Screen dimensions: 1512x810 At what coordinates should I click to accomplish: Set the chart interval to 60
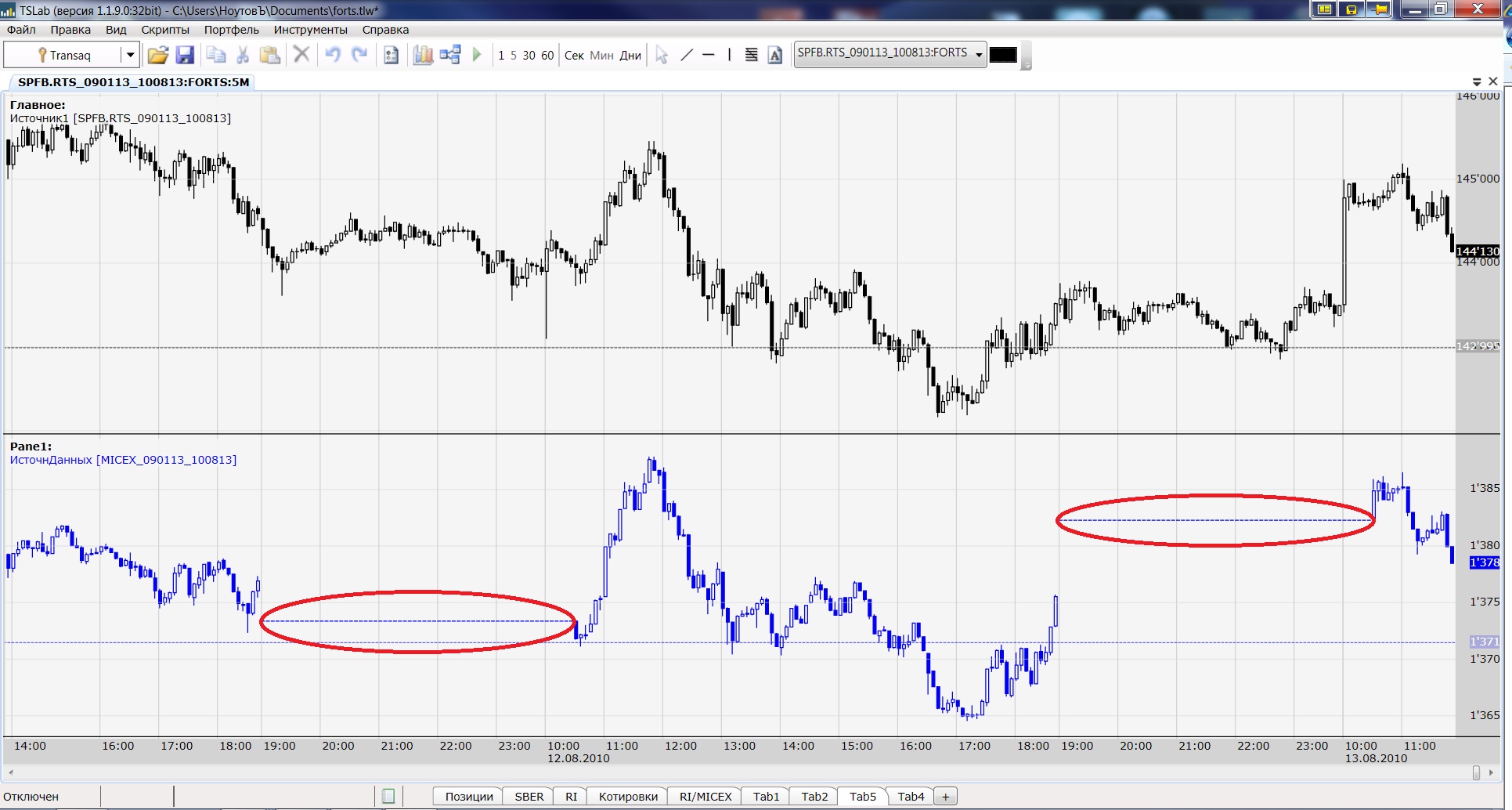click(x=547, y=56)
